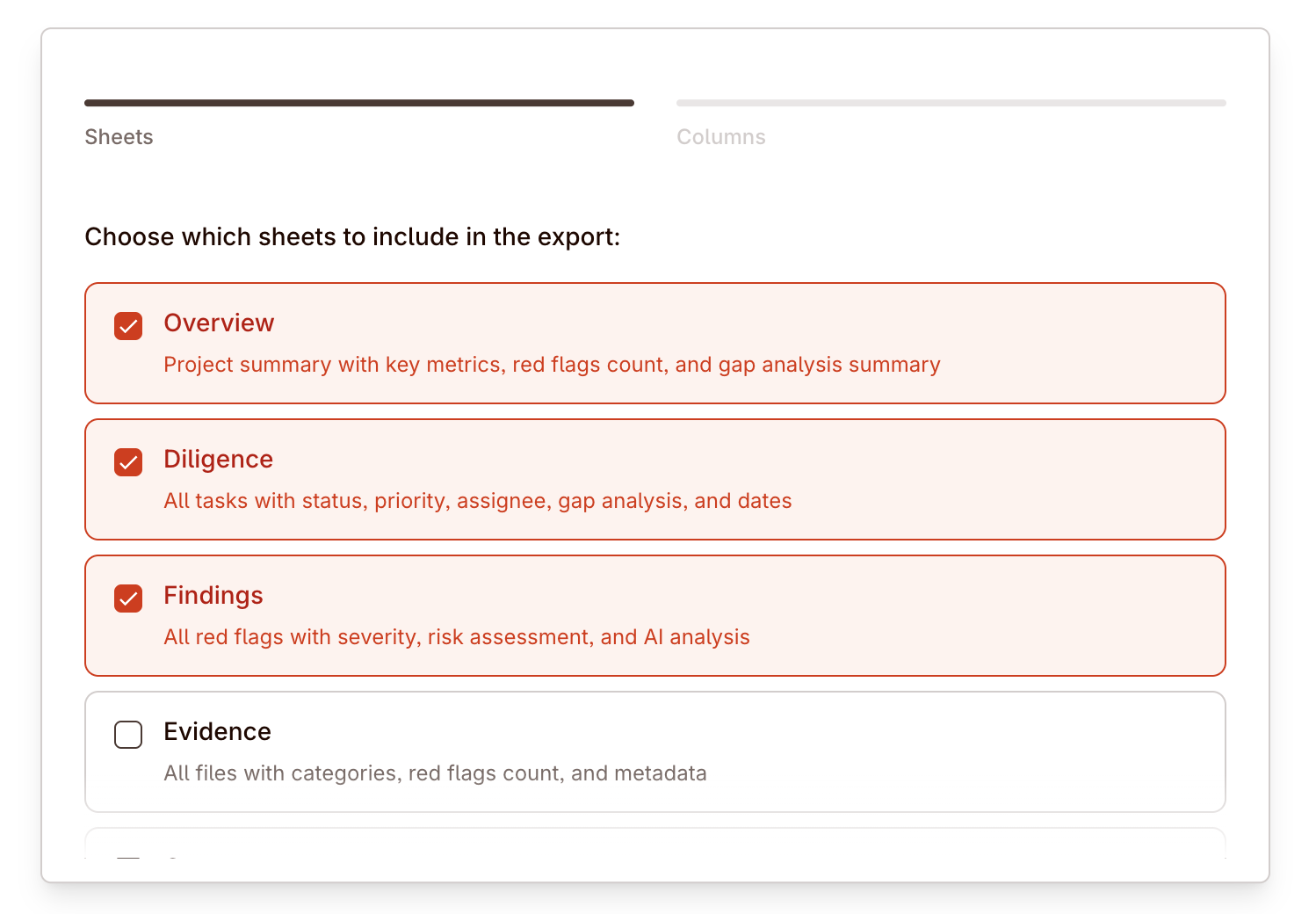Viewport: 1316px width, 914px height.
Task: Click the 'Choose which sheets' heading
Action: click(x=352, y=237)
